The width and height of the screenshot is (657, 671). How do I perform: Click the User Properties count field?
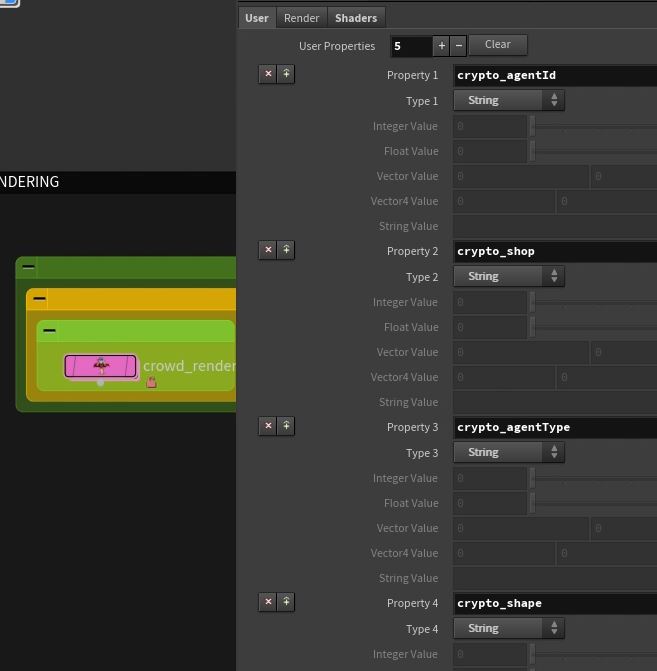click(411, 46)
